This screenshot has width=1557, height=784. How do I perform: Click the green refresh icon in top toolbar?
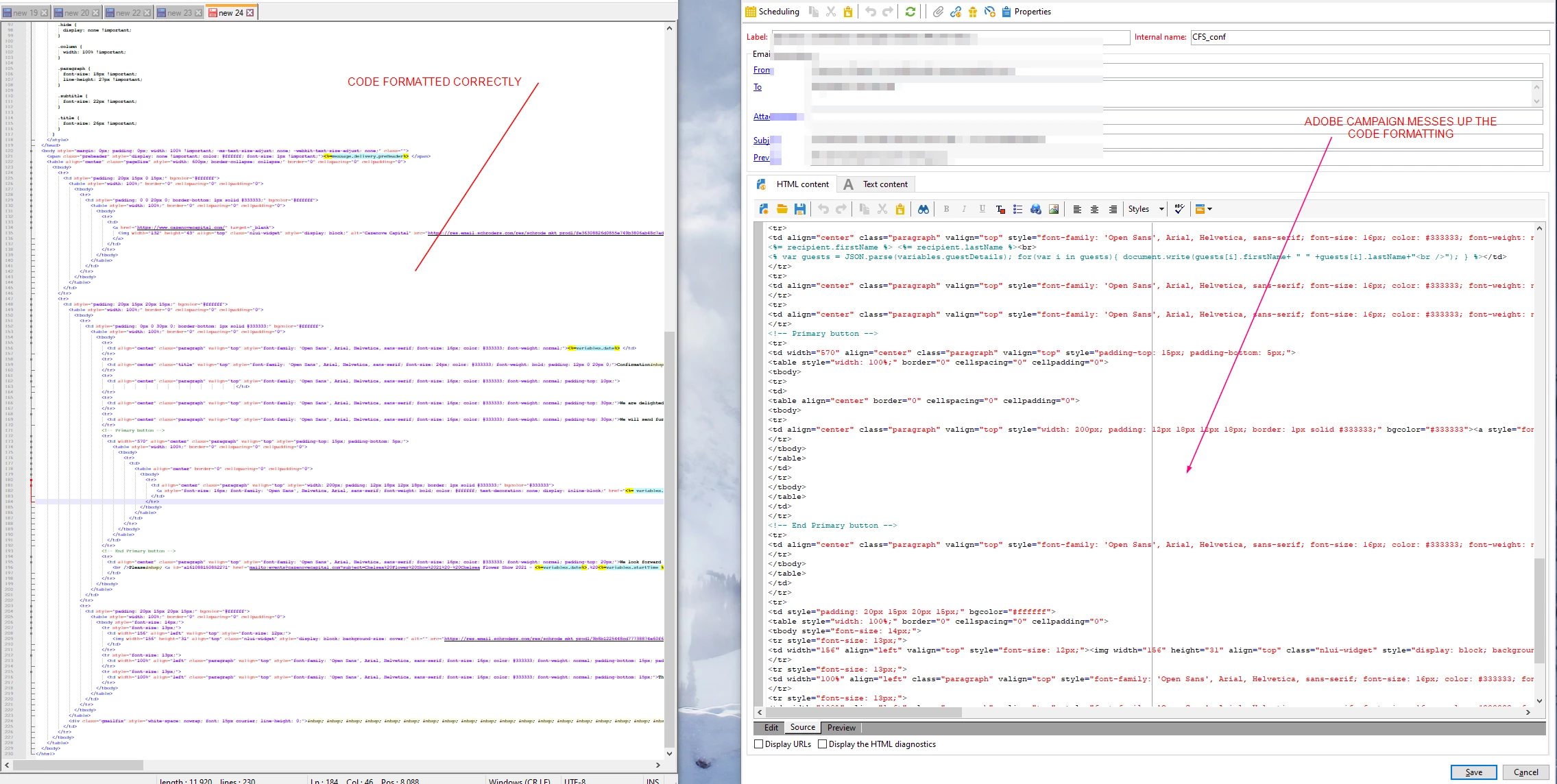[x=910, y=12]
